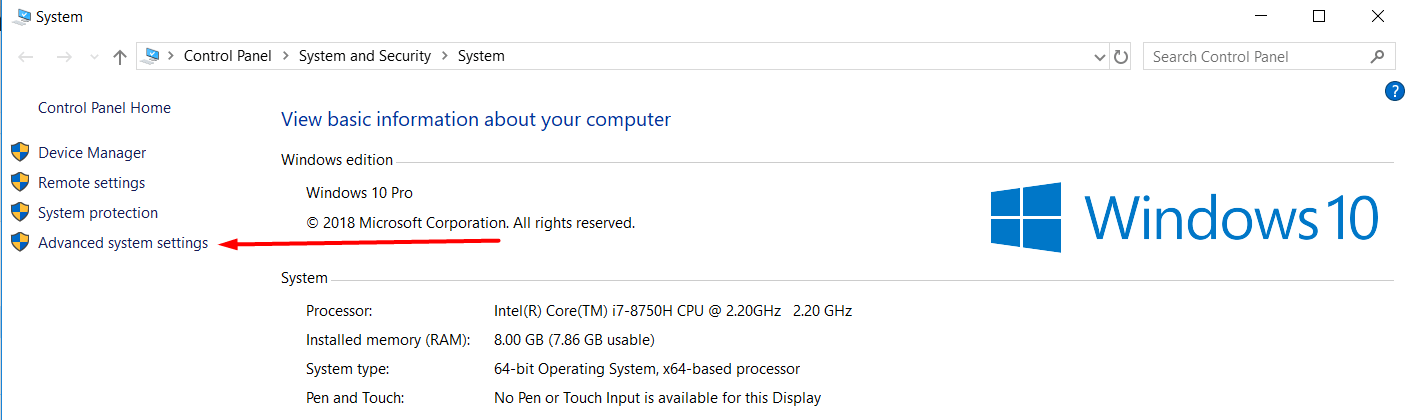The image size is (1408, 420).
Task: Select the System and Security breadcrumb
Action: (364, 56)
